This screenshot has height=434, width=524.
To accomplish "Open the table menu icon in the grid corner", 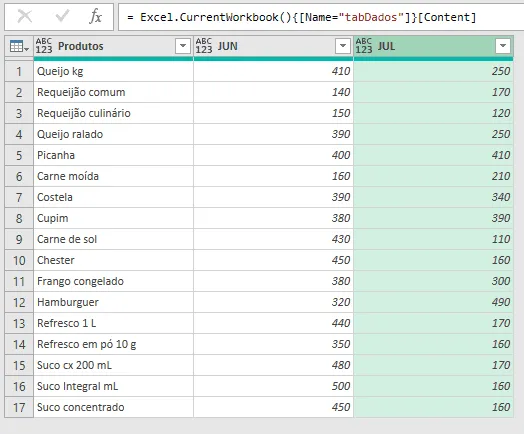I will [x=19, y=46].
